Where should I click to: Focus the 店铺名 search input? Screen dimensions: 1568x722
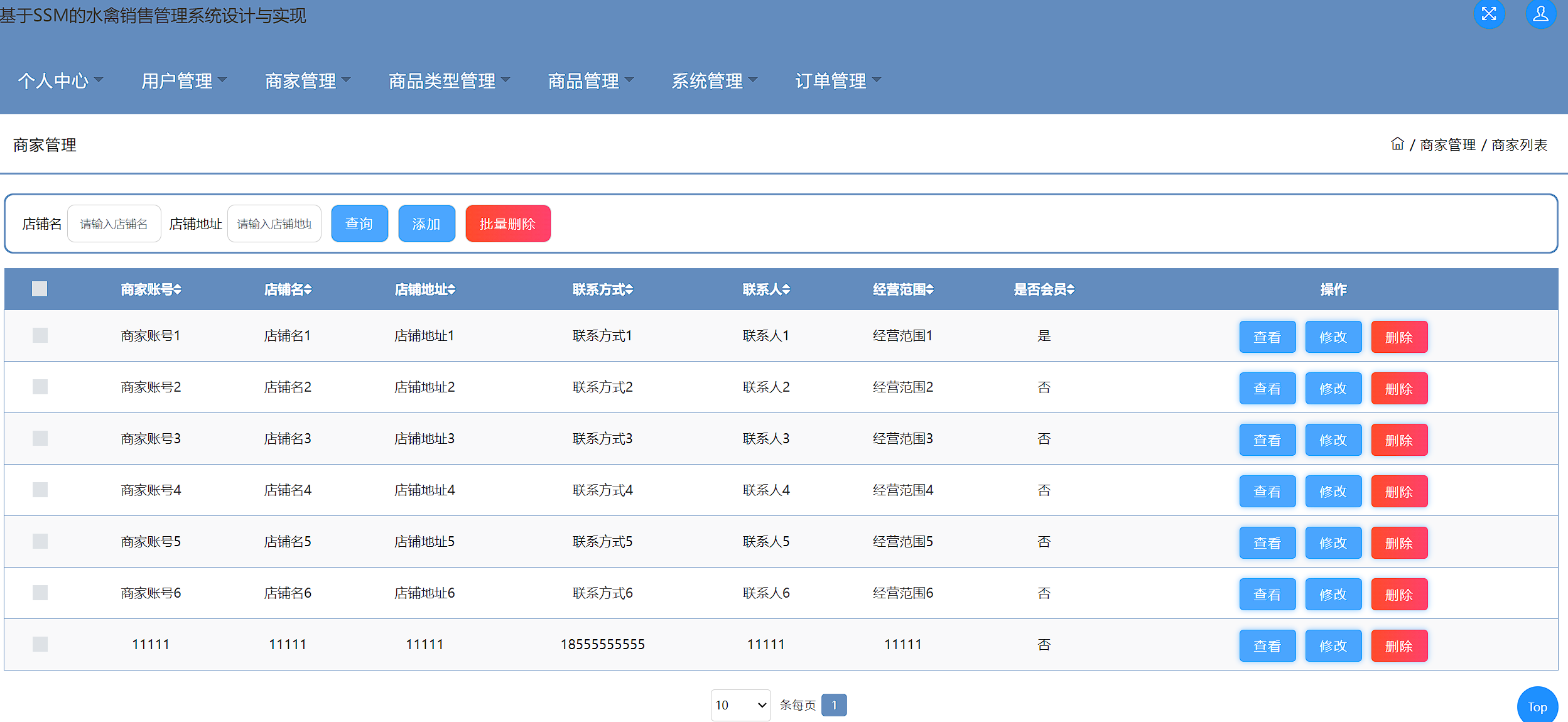(x=114, y=224)
